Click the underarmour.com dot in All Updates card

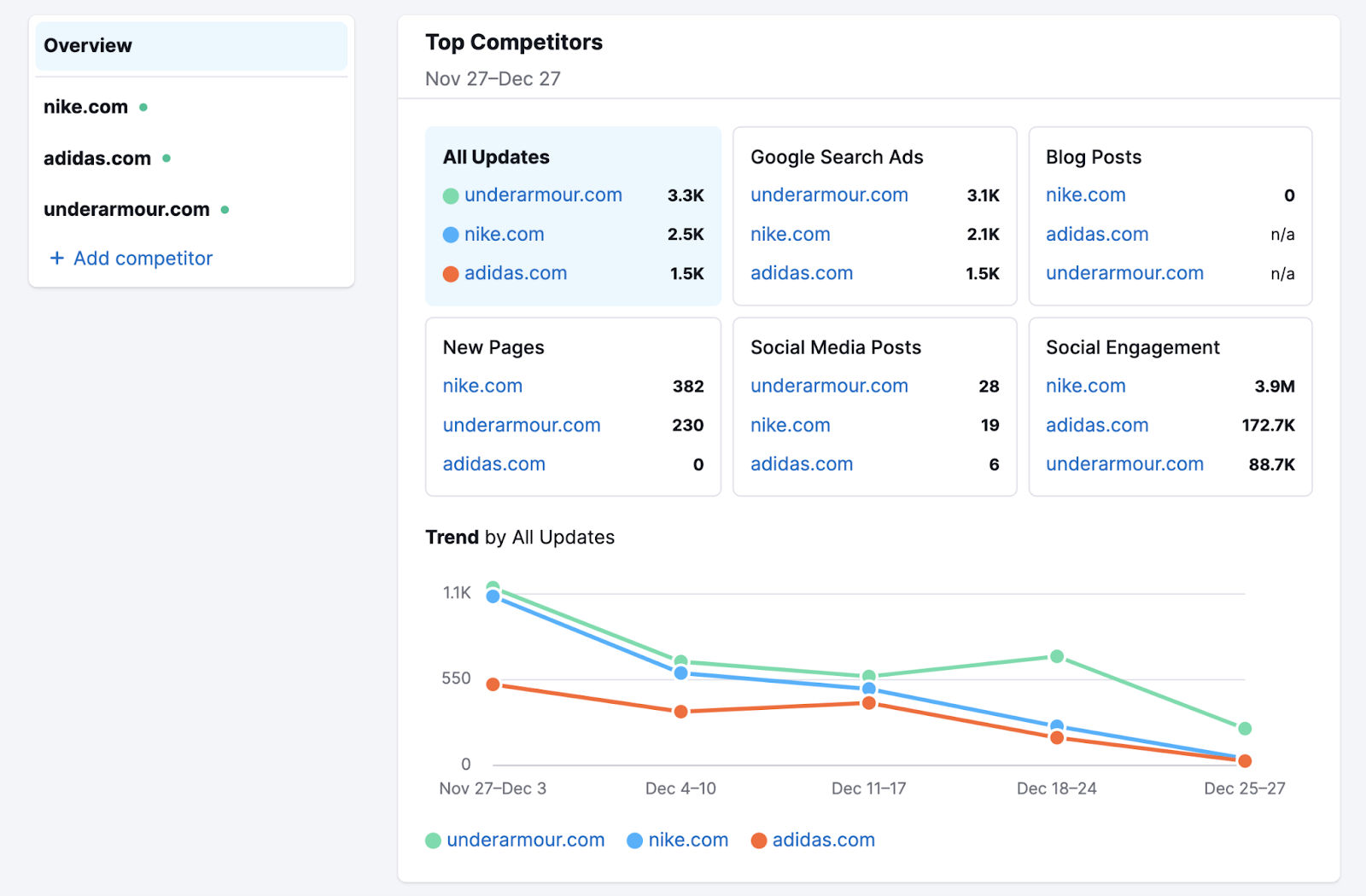pyautogui.click(x=451, y=195)
